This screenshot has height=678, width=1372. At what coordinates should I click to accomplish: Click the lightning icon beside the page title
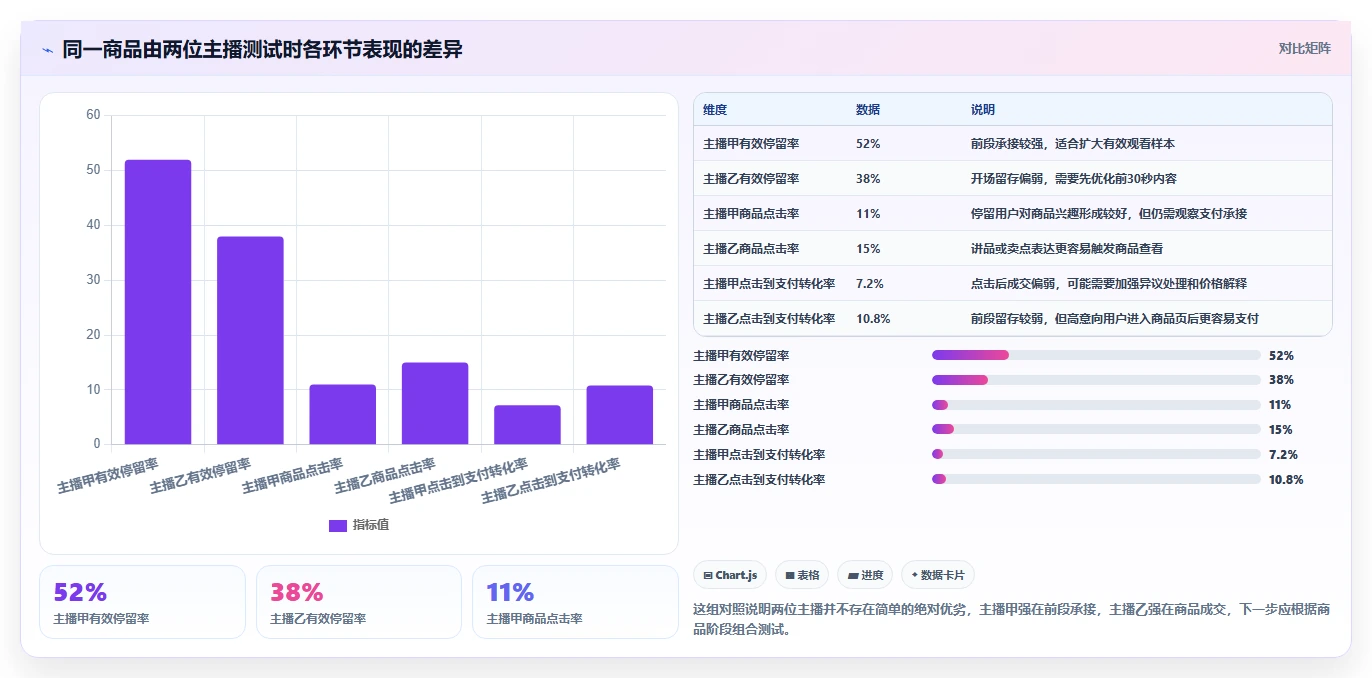point(47,50)
